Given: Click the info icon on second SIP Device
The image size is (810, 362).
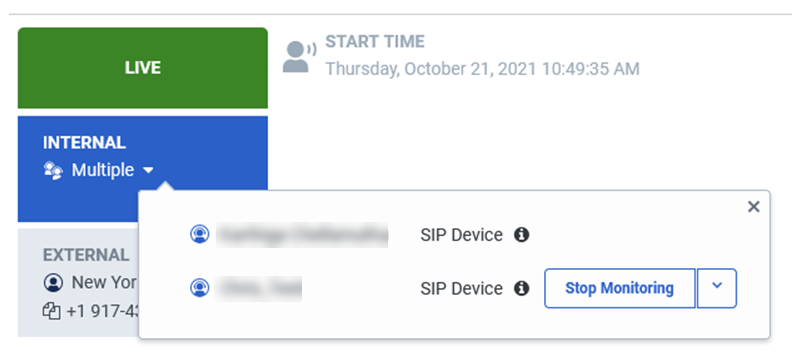Looking at the screenshot, I should [x=522, y=288].
